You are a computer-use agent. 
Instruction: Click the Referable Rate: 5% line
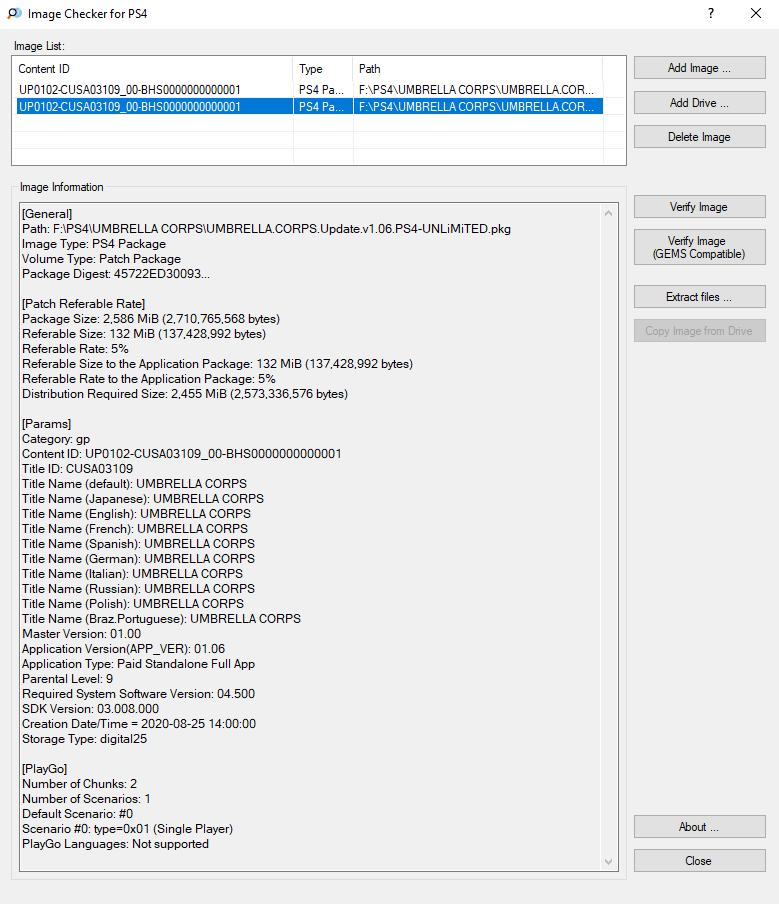(x=76, y=349)
